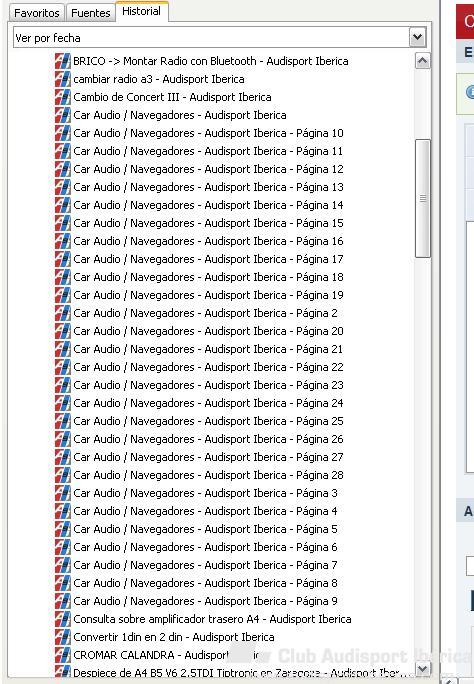Select 'Car Audio / Navegadores' Página 2 text
This screenshot has width=474, height=684.
pos(205,313)
